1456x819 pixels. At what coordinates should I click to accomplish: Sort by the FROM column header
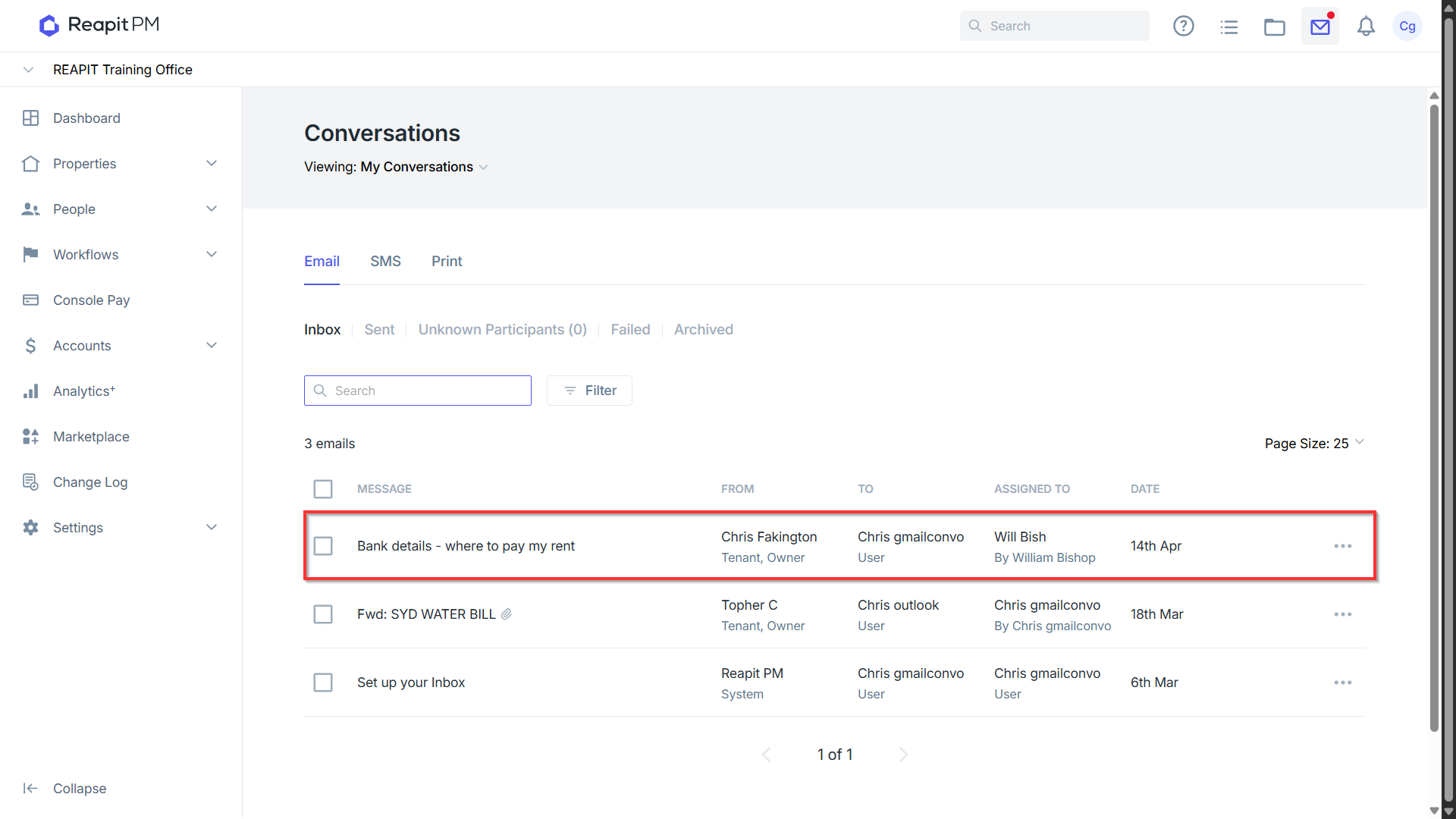coord(737,489)
